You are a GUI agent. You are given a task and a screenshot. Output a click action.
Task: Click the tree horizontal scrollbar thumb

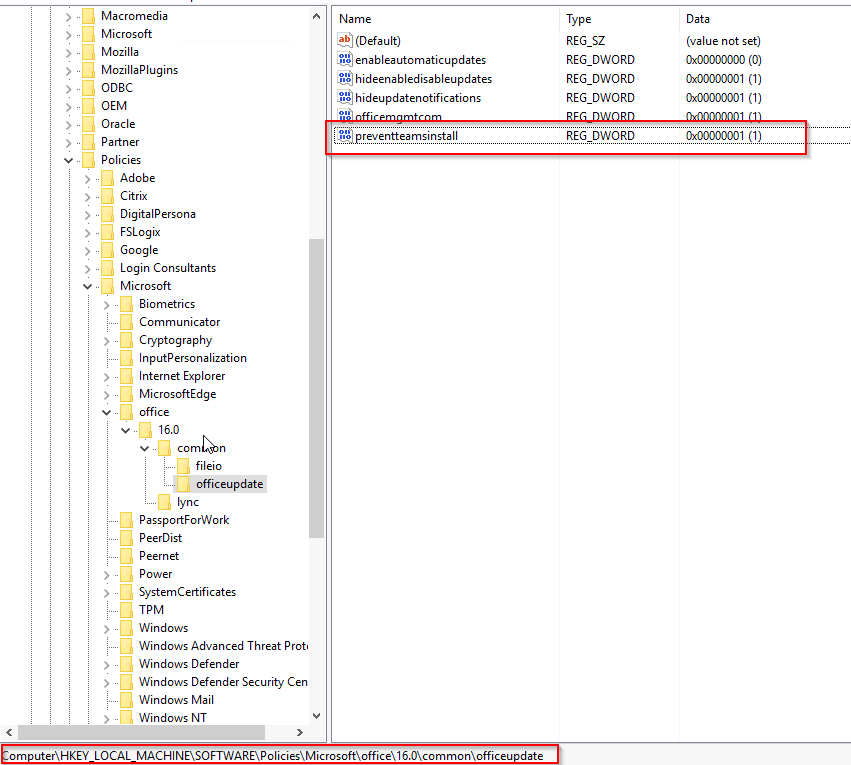tap(142, 732)
